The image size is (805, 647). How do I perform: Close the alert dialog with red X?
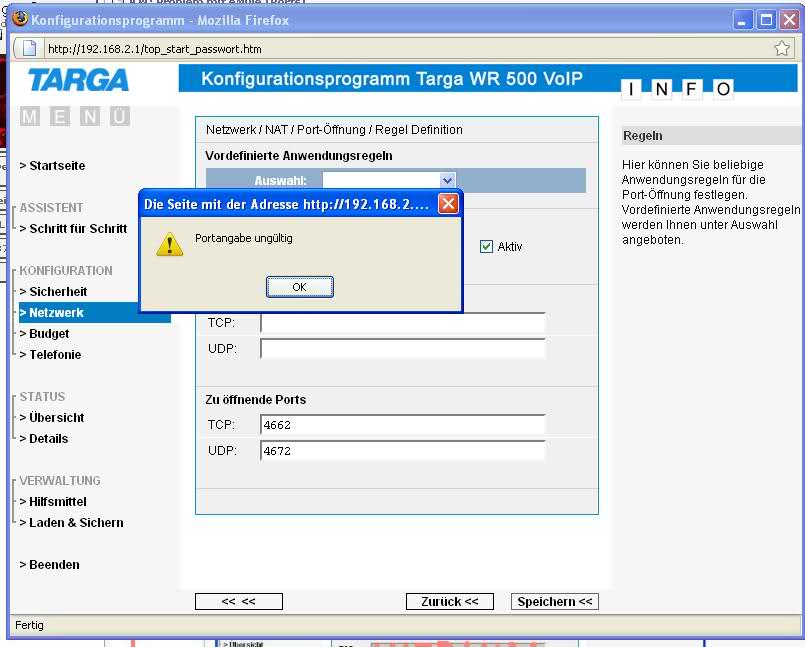click(x=448, y=204)
